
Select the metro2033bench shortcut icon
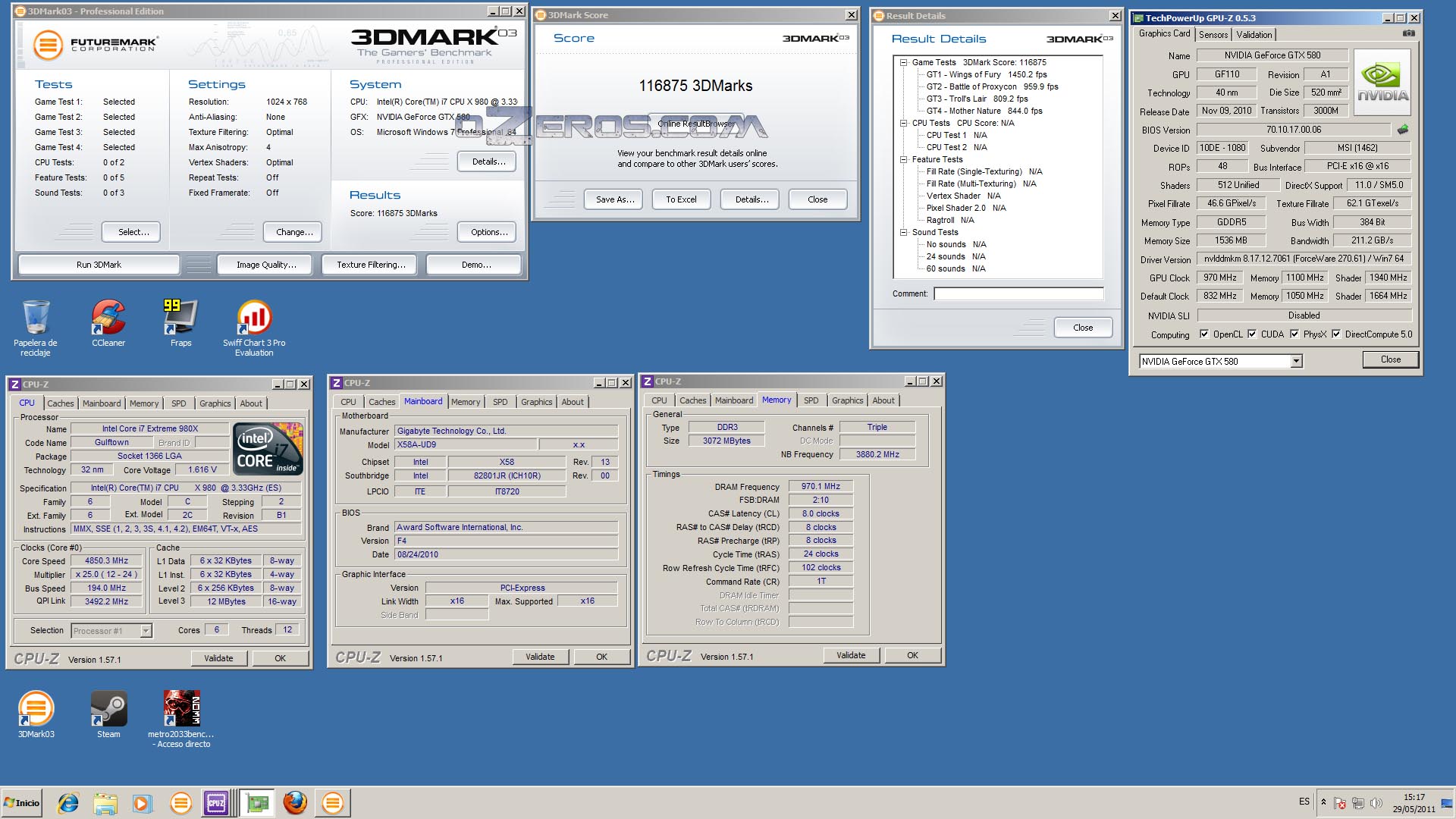pos(181,719)
